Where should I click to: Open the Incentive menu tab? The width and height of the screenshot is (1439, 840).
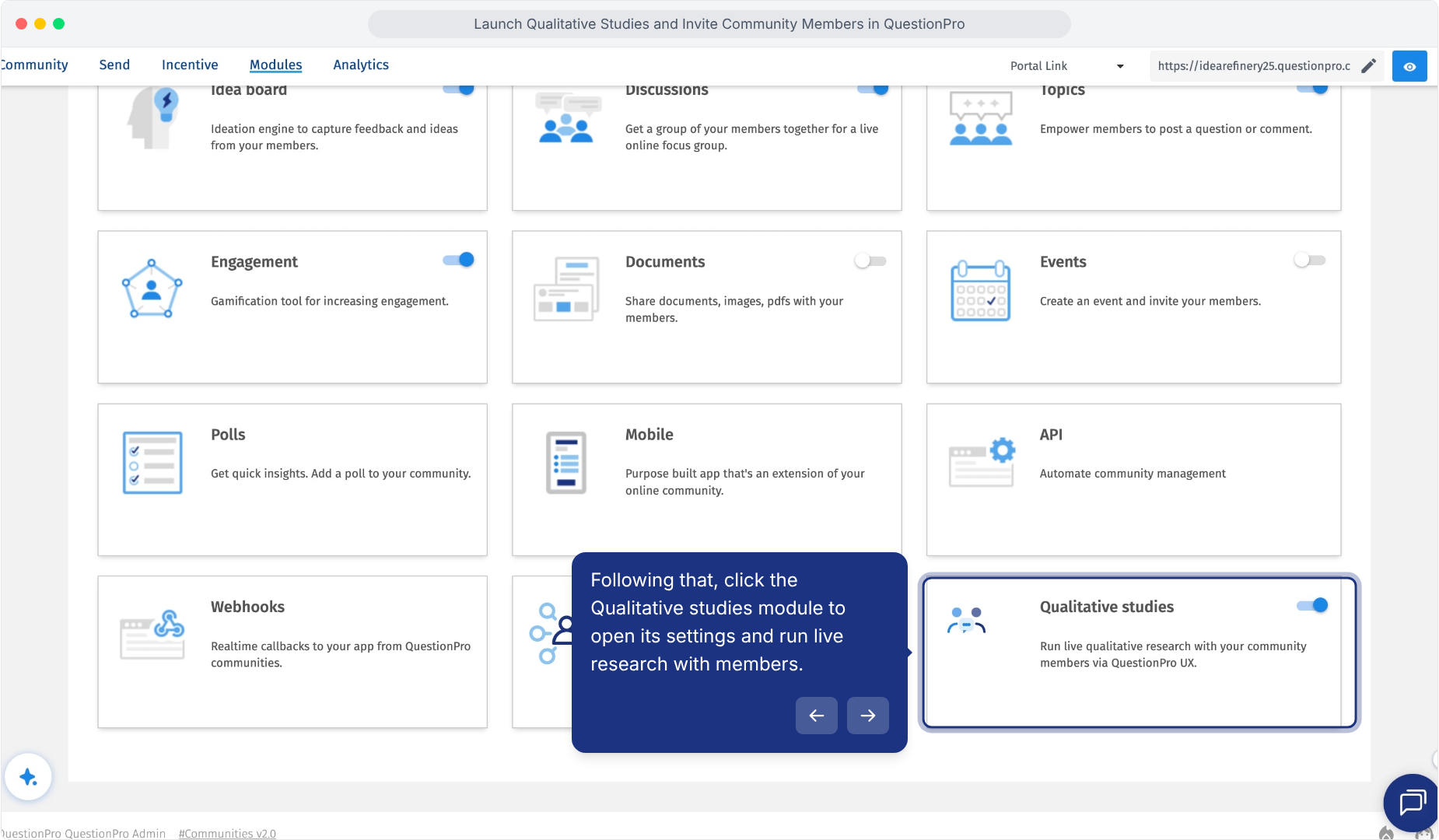coord(190,65)
